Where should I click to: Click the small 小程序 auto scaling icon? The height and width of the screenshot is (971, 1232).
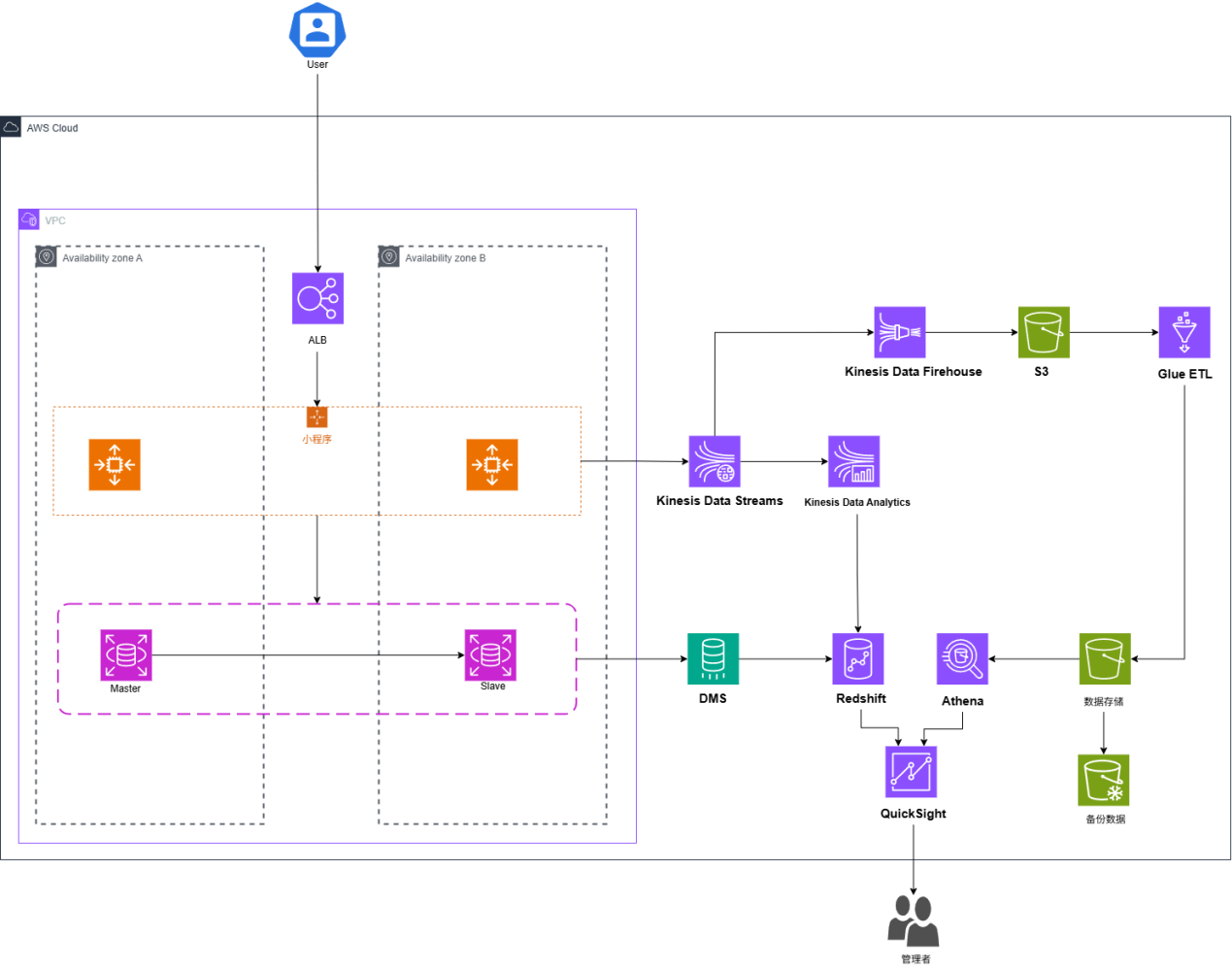316,418
